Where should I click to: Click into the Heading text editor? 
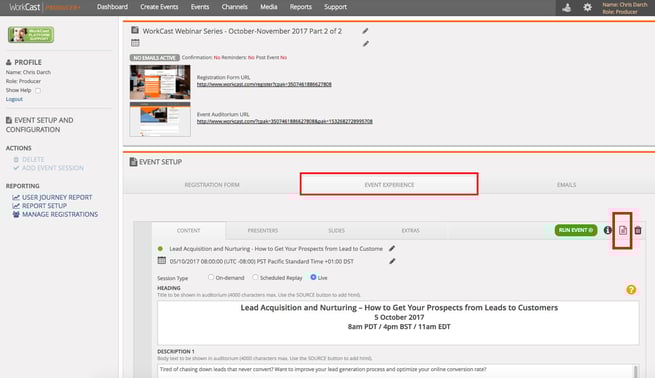(398, 322)
